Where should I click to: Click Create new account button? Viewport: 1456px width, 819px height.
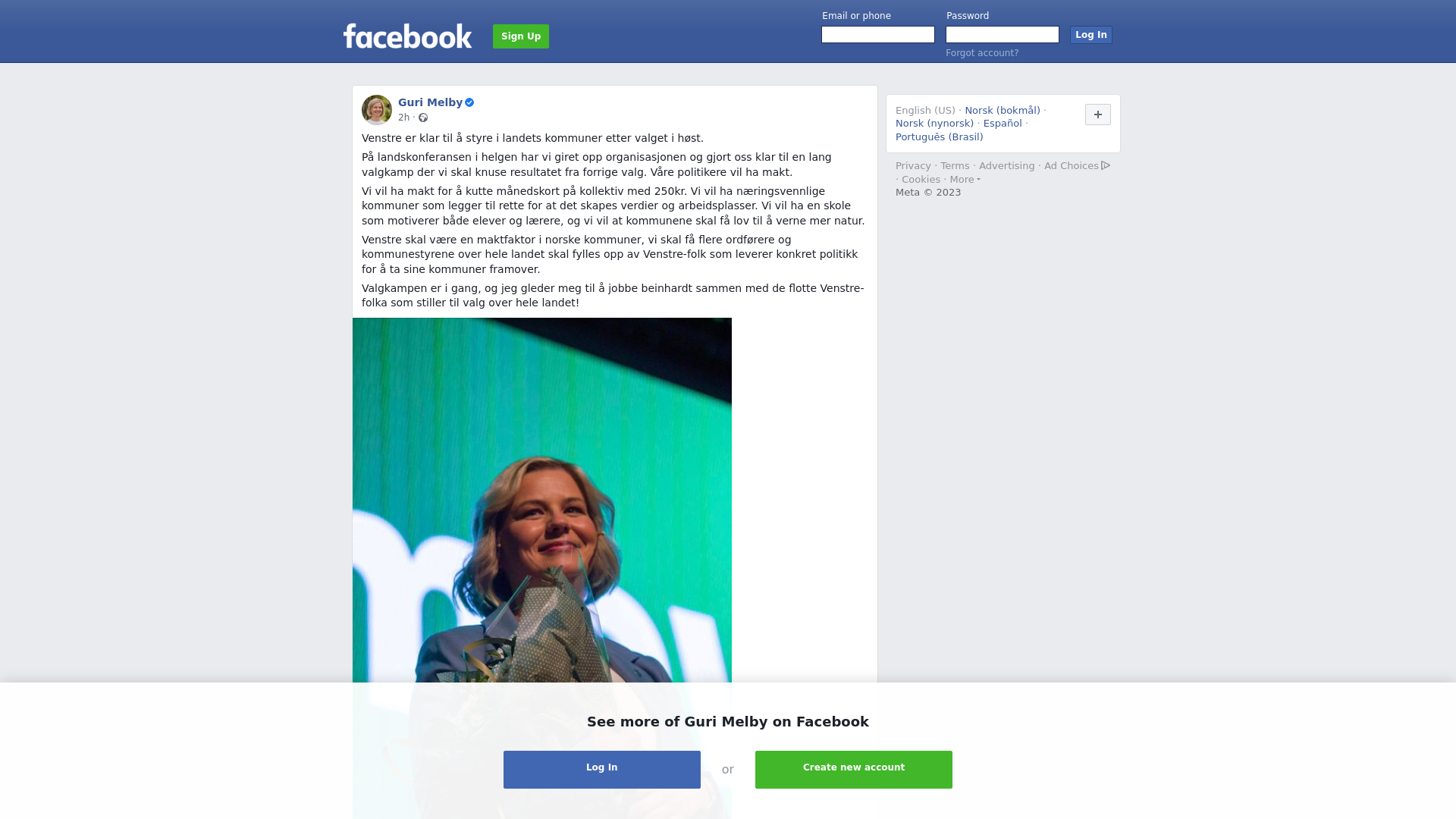coord(854,770)
